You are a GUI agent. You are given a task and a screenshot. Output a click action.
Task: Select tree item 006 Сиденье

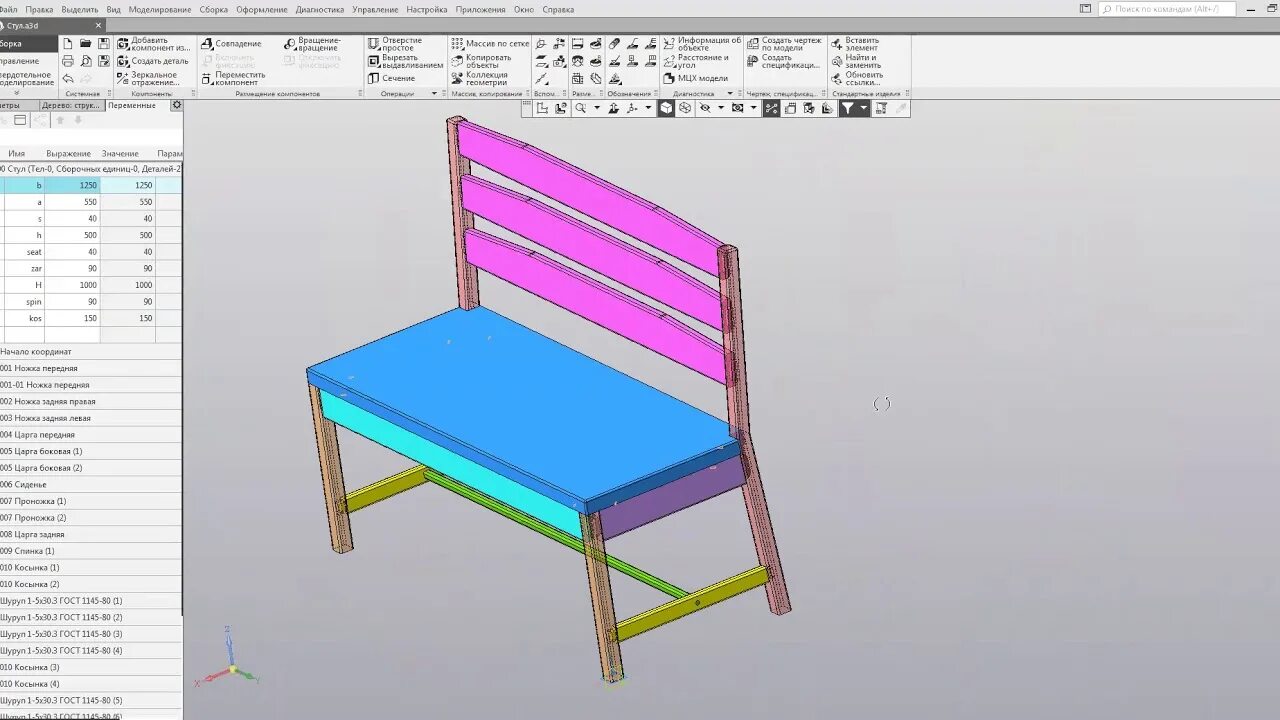click(91, 484)
